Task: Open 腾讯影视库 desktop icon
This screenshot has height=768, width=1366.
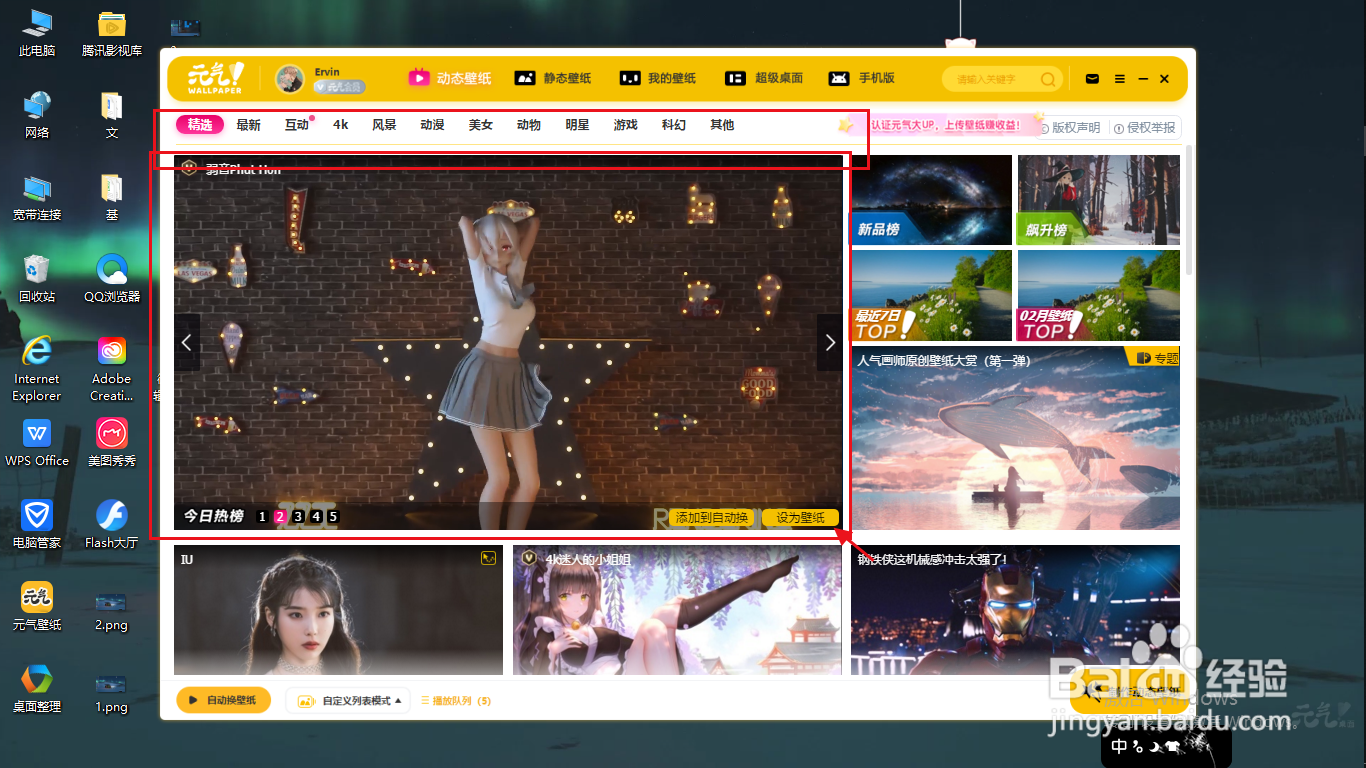Action: pos(112,33)
